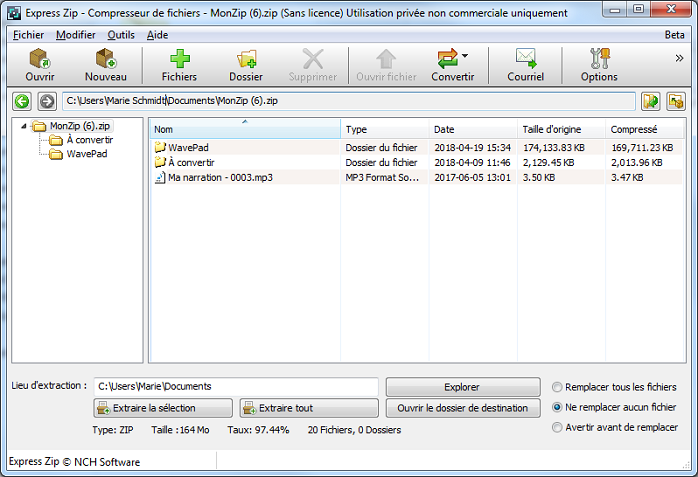Image resolution: width=698 pixels, height=477 pixels.
Task: Open an archive with the Ouvrir button
Action: pos(40,65)
